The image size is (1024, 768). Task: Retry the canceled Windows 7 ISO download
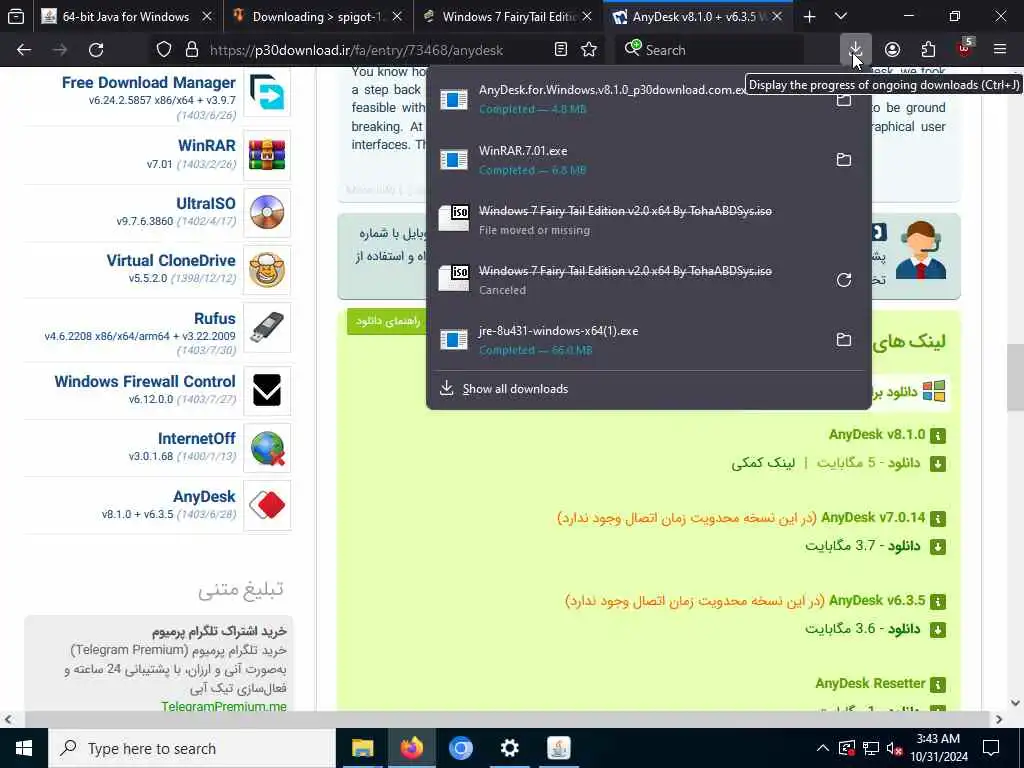[844, 280]
